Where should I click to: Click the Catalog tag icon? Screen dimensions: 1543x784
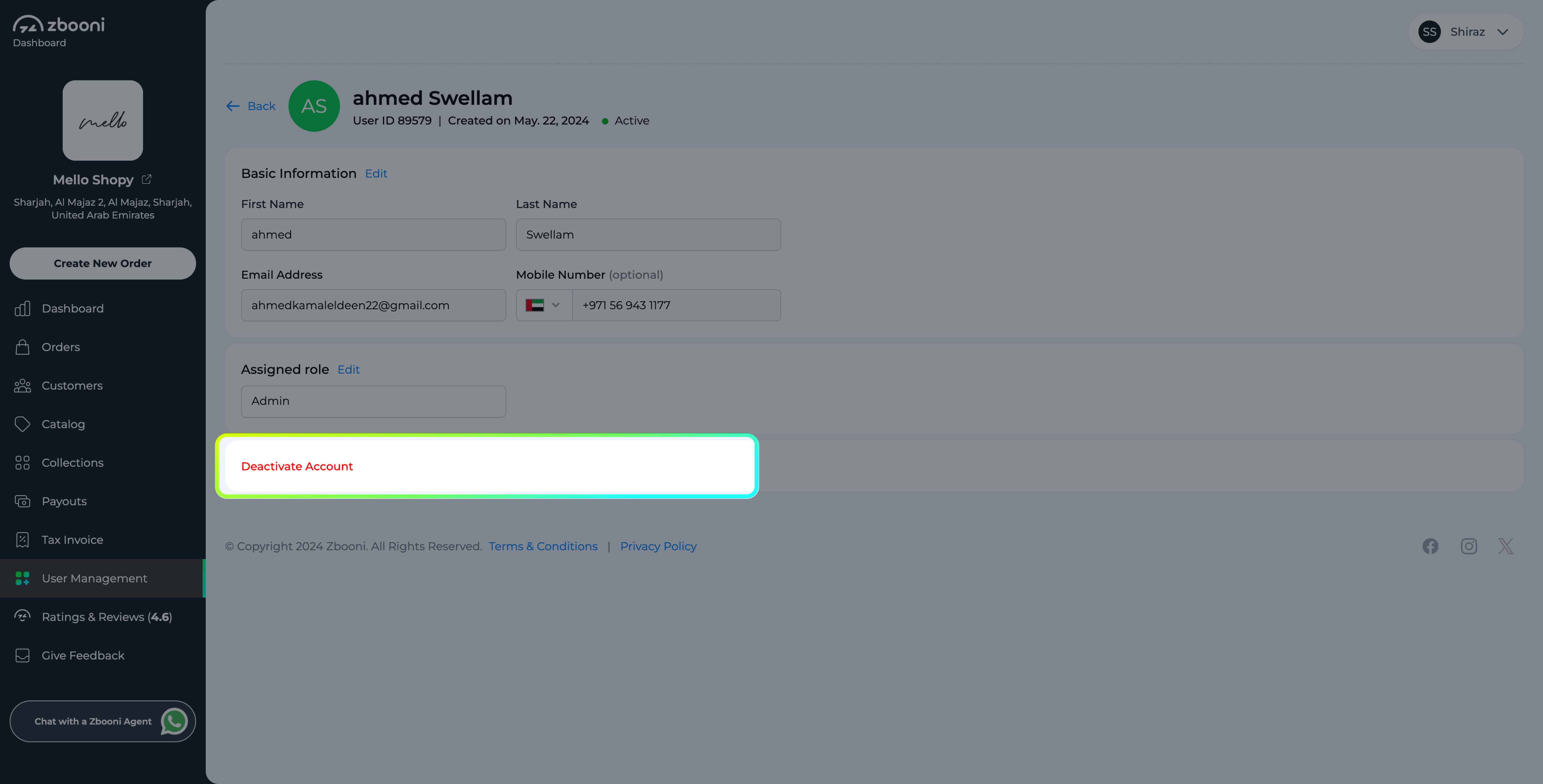pyautogui.click(x=23, y=424)
